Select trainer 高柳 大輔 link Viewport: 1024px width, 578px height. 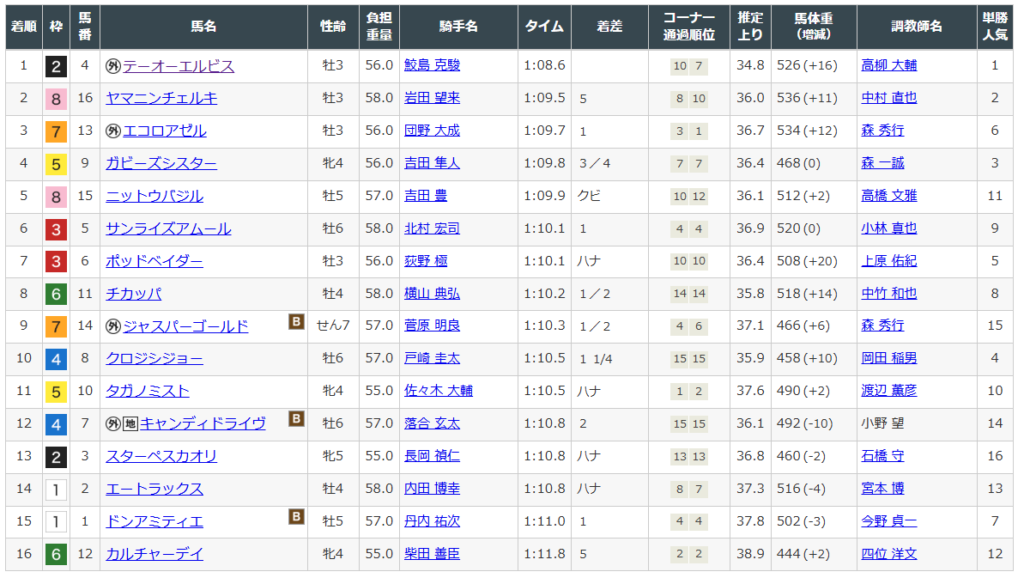[x=888, y=66]
